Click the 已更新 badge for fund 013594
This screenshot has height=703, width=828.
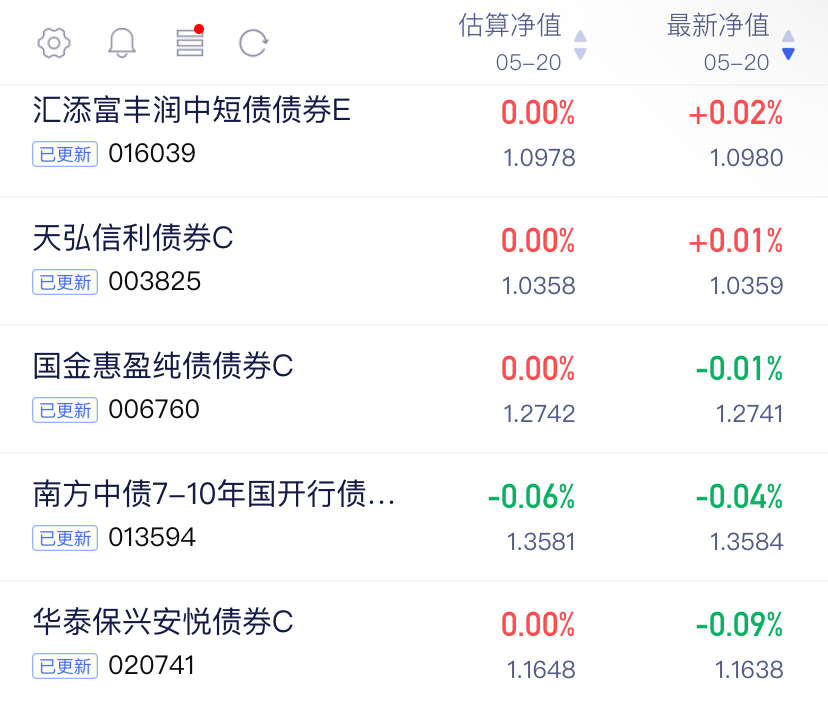tap(65, 538)
